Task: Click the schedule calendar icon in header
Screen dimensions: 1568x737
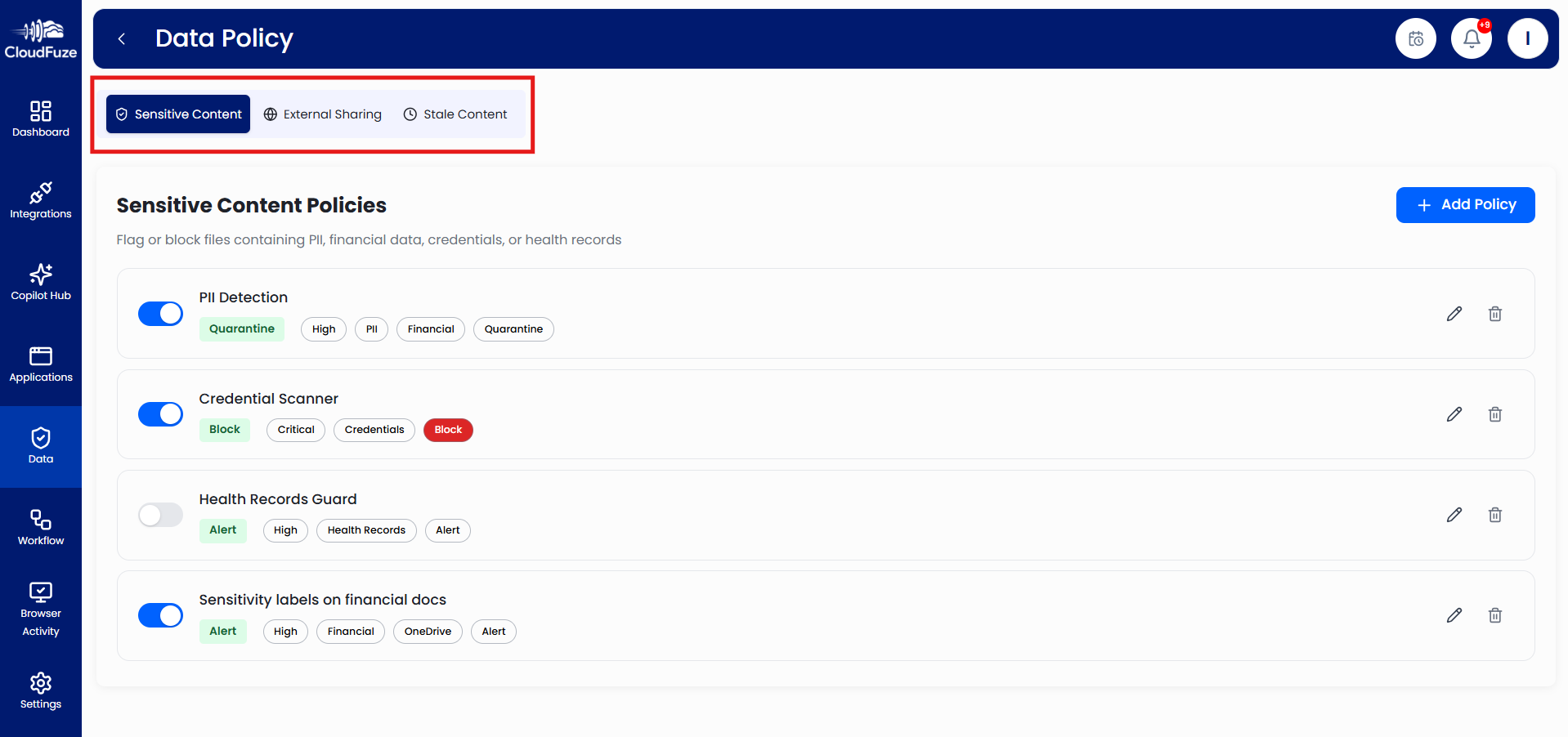Action: point(1415,38)
